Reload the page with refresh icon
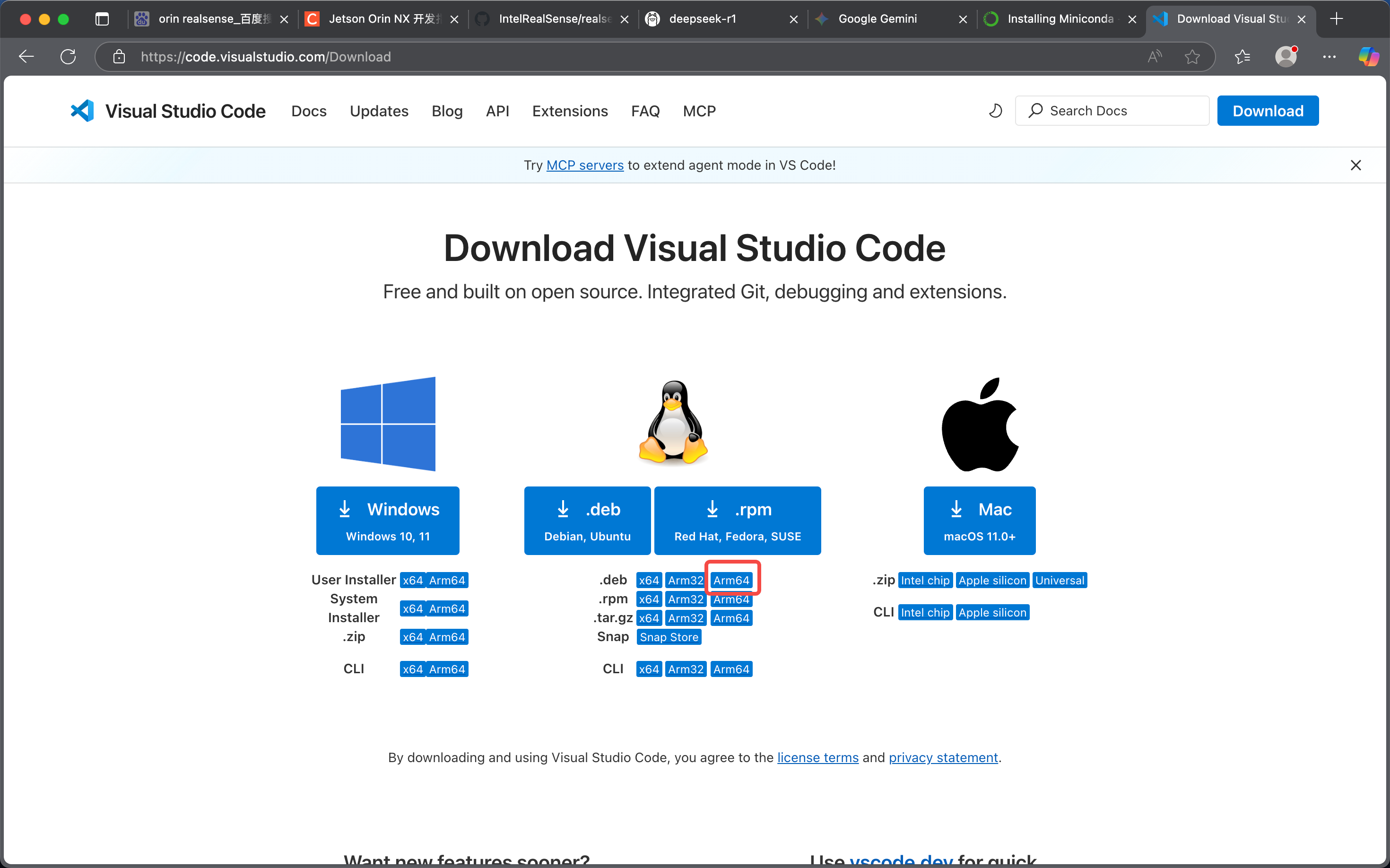The width and height of the screenshot is (1390, 868). (x=69, y=57)
